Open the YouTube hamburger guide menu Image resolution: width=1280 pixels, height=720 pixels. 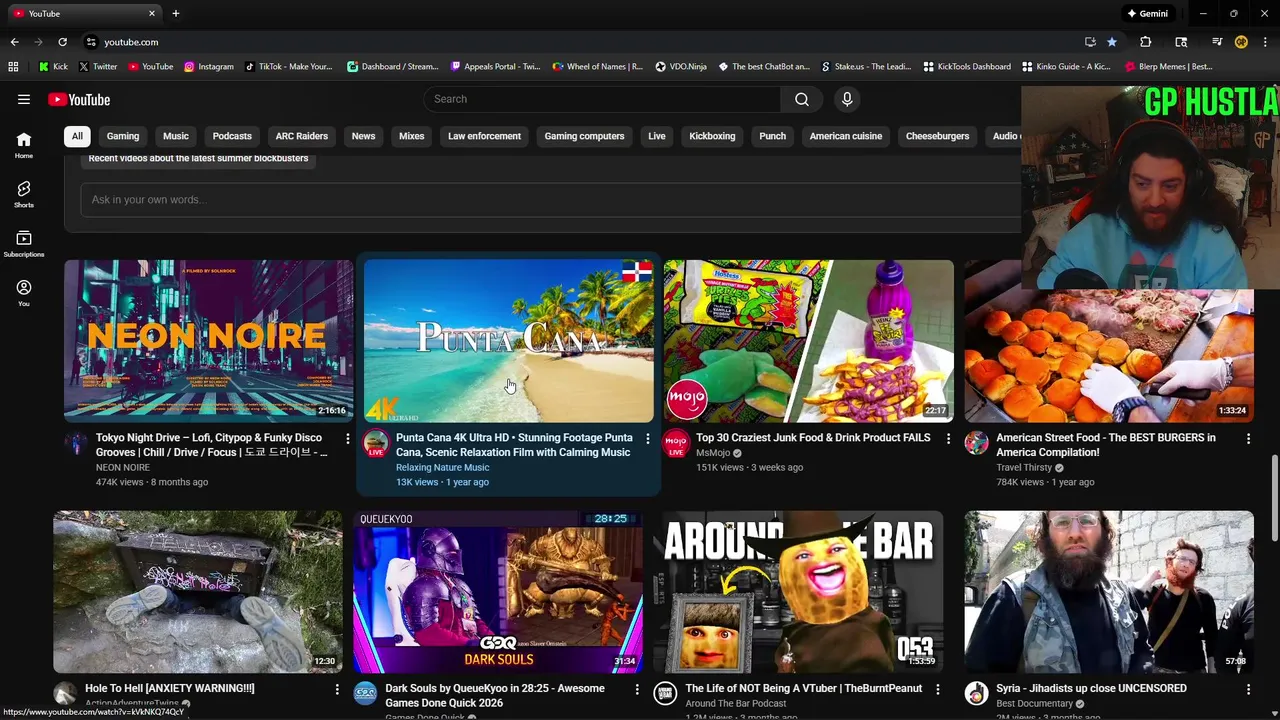click(24, 99)
